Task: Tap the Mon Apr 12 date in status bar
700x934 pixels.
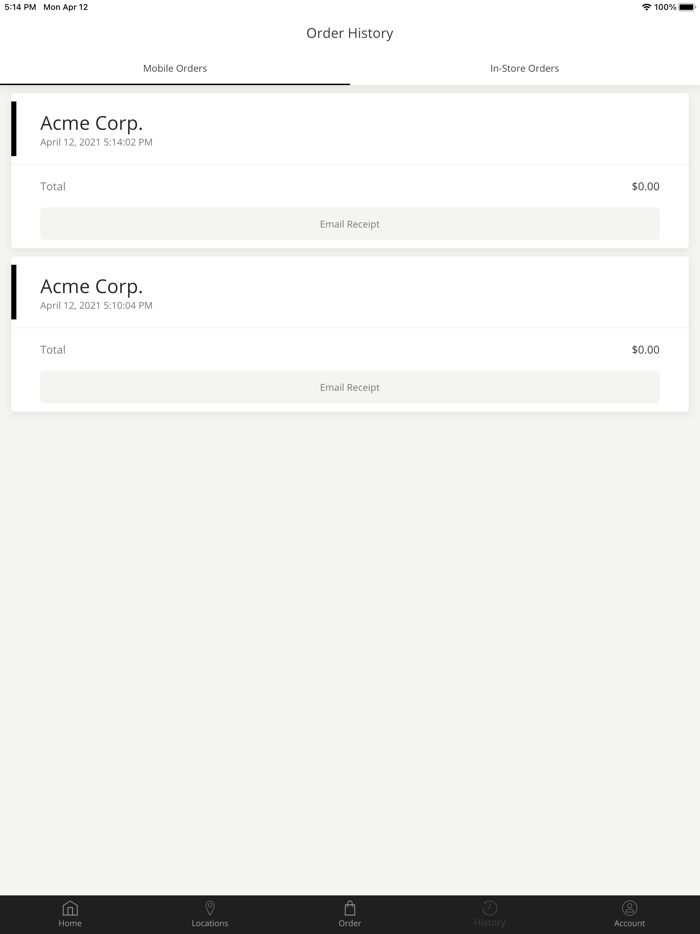Action: (x=65, y=7)
